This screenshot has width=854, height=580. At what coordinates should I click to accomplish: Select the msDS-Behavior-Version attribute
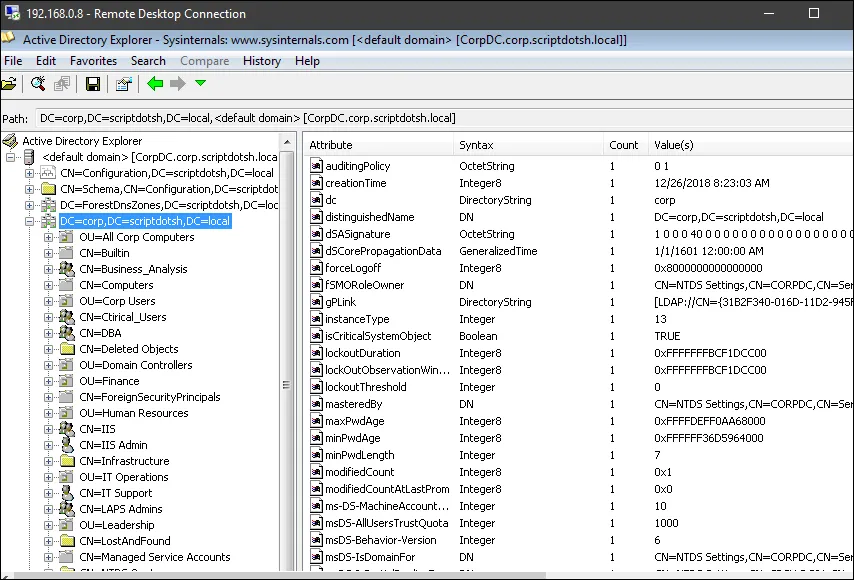(x=381, y=540)
